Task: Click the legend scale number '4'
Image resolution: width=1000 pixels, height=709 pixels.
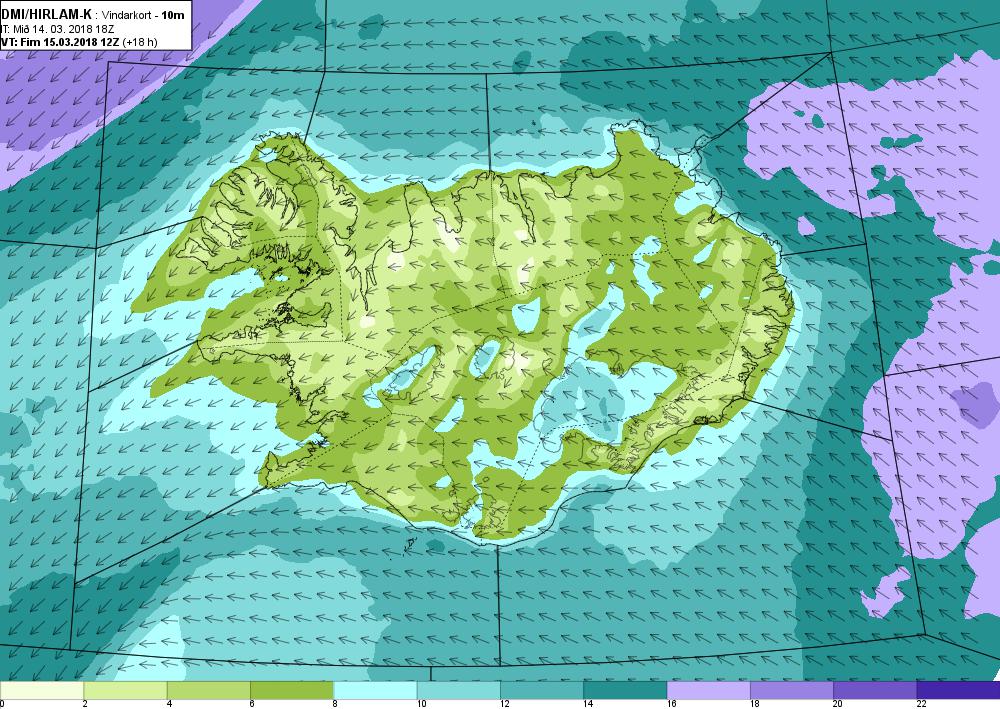Action: point(168,704)
